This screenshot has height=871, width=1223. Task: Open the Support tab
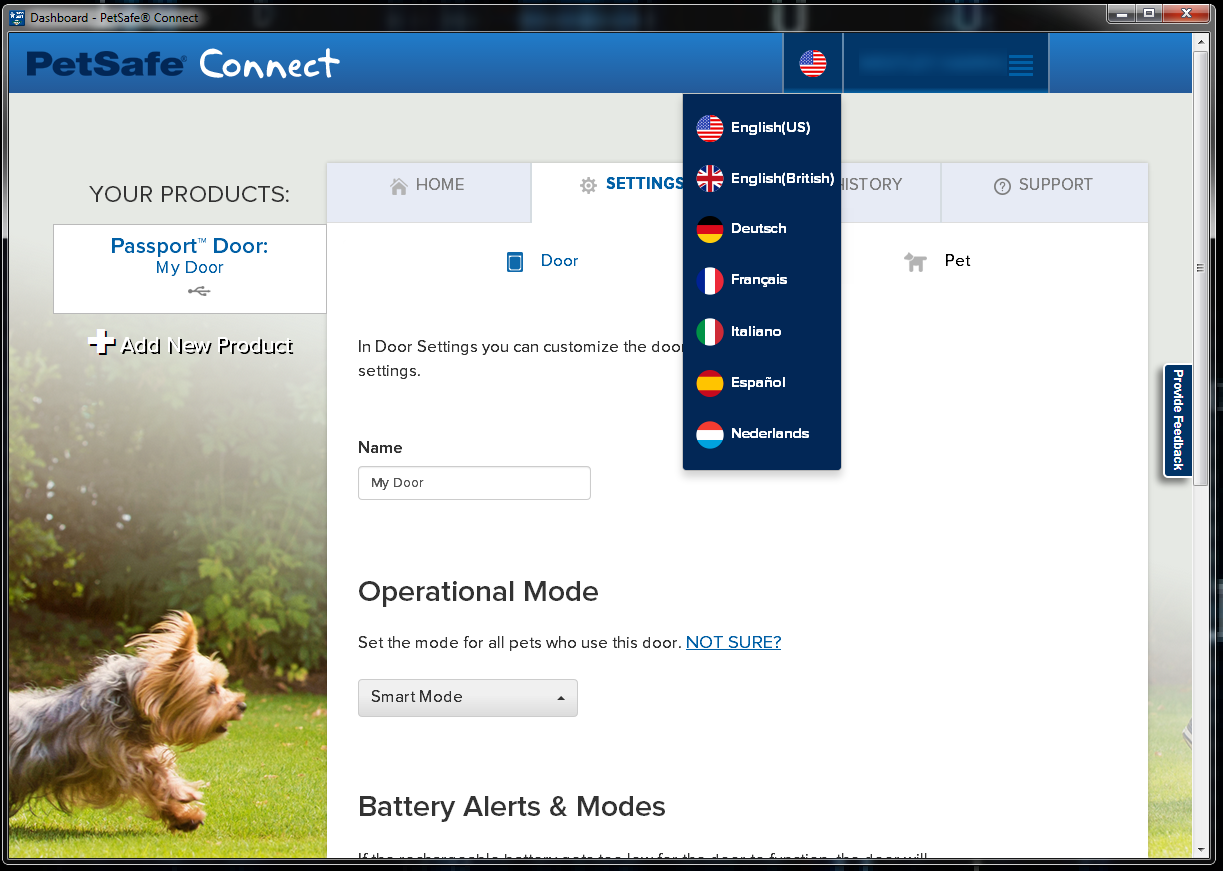[x=1043, y=185]
